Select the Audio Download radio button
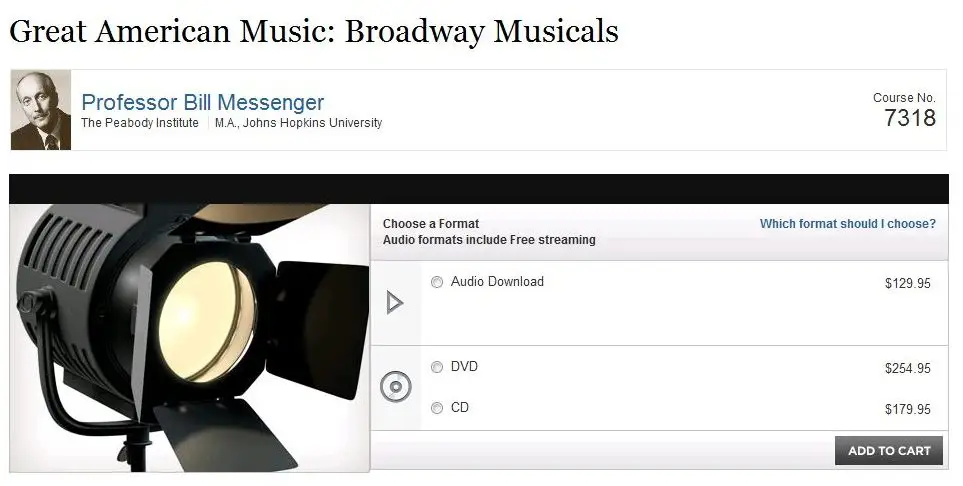Viewport: 963px width, 486px height. click(x=437, y=282)
